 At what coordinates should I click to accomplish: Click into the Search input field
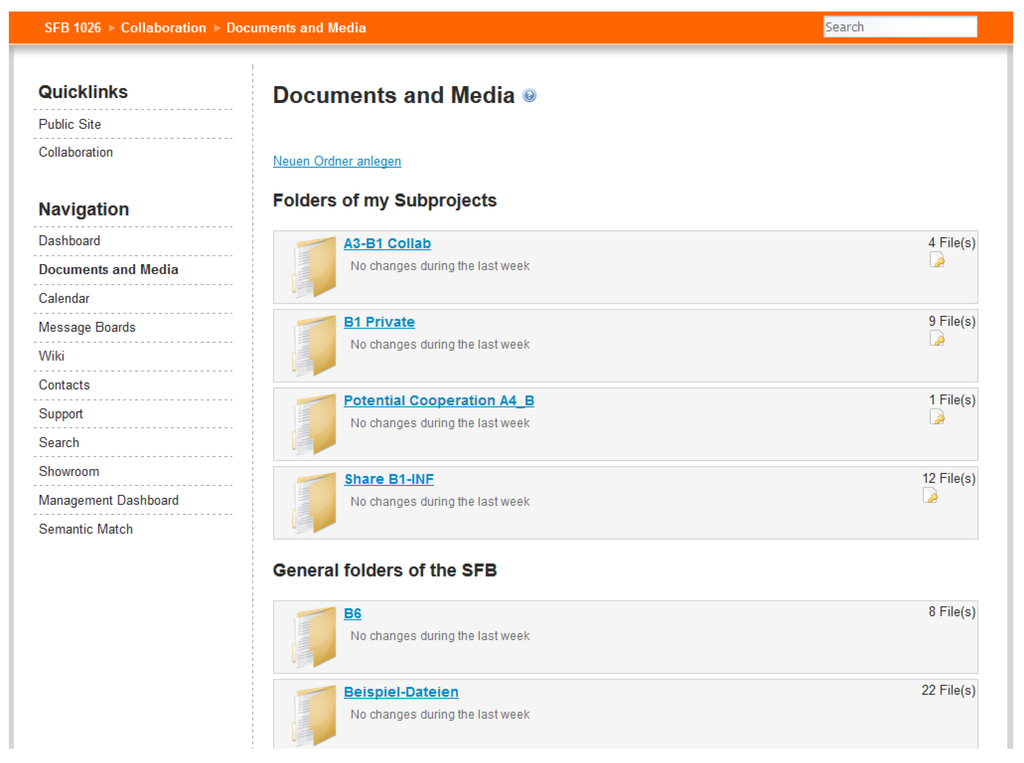[899, 27]
